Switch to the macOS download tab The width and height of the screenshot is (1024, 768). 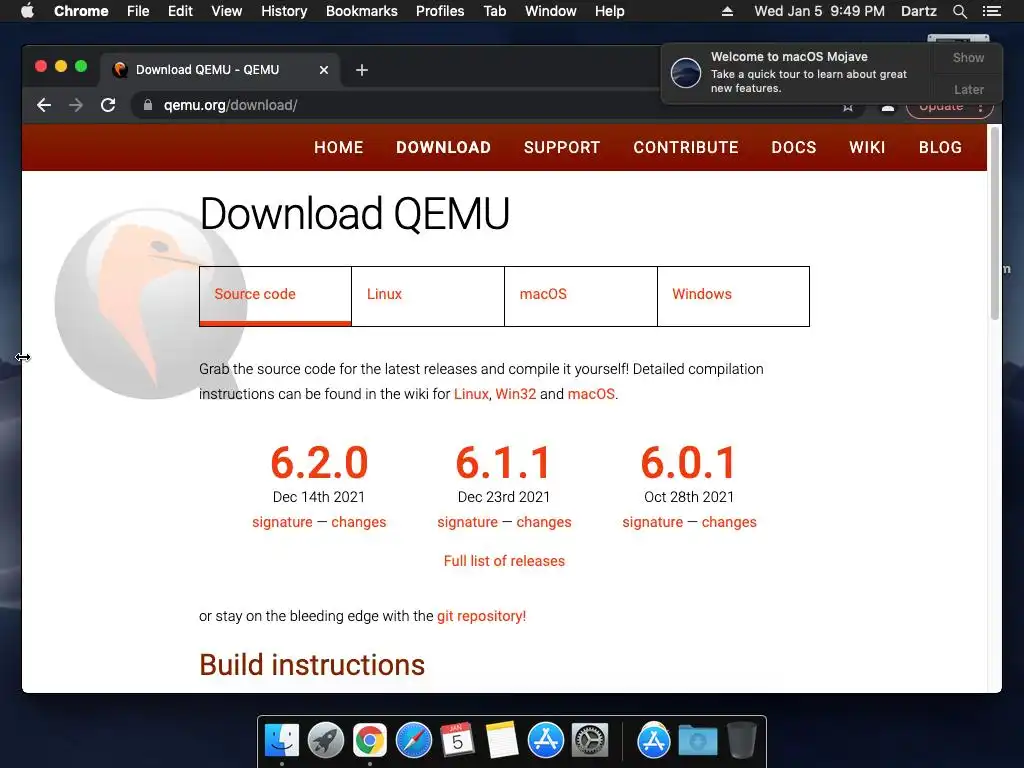(x=581, y=296)
